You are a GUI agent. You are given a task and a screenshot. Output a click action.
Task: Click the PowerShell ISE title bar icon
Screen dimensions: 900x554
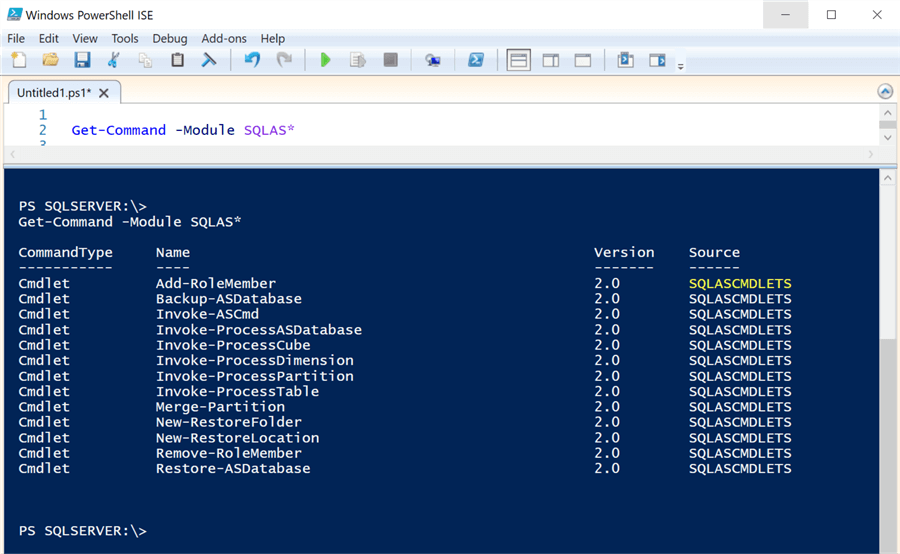[x=14, y=14]
